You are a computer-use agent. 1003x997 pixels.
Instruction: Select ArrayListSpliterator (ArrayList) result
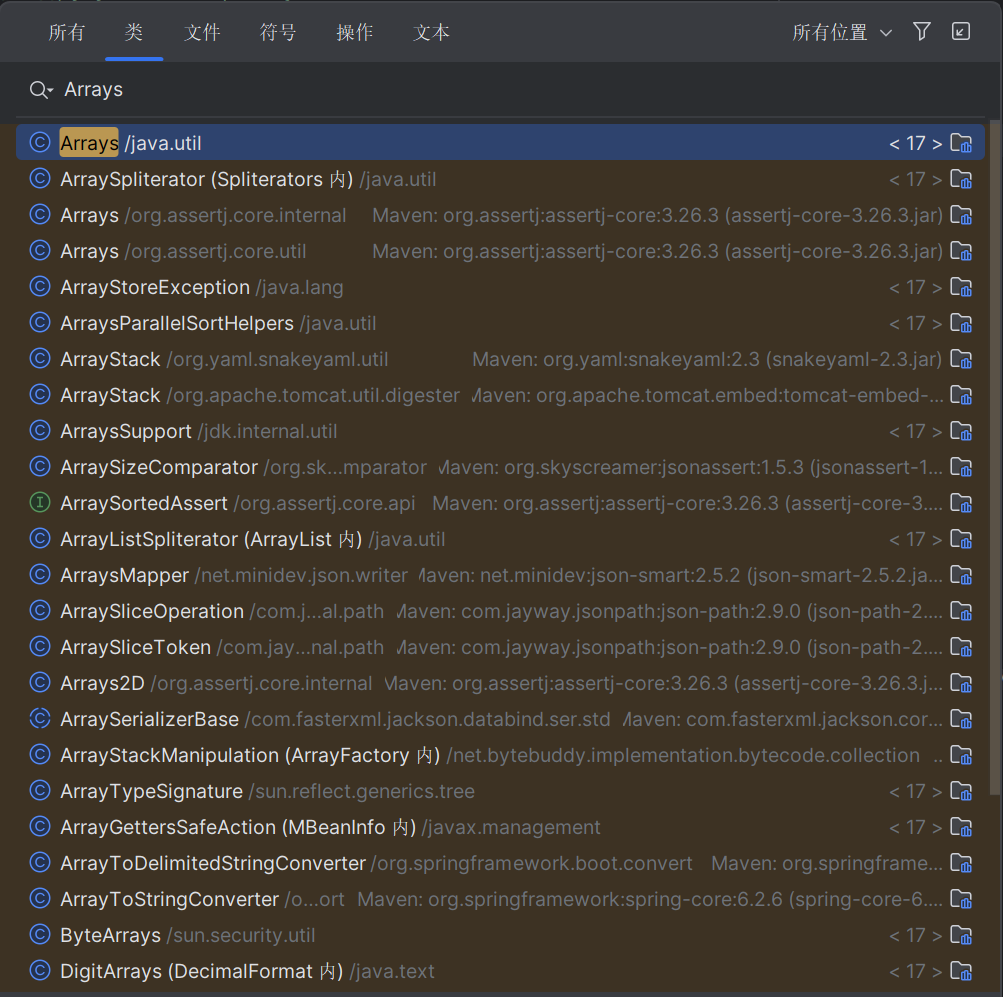[500, 539]
